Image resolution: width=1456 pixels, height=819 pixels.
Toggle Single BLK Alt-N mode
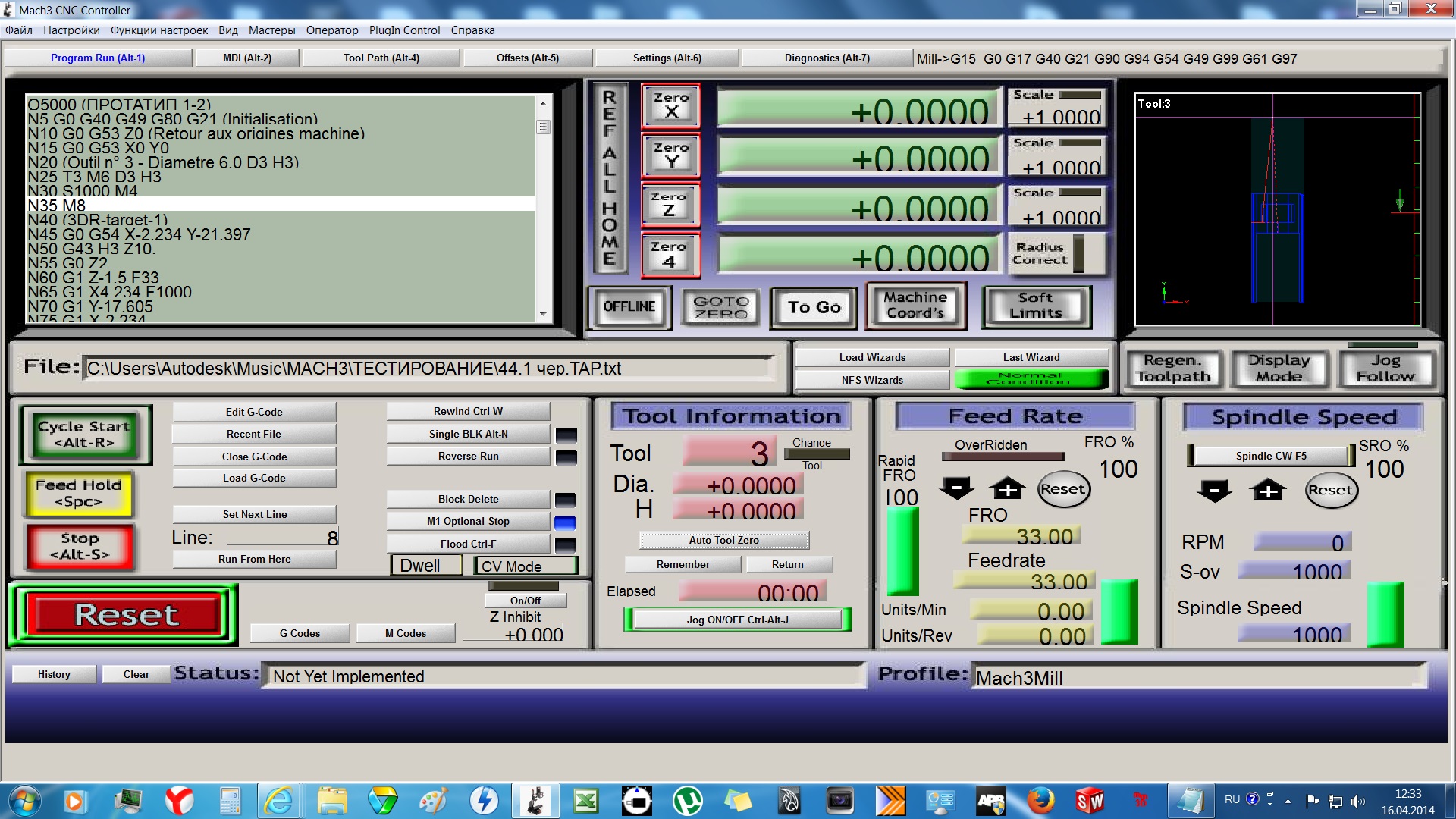[468, 434]
